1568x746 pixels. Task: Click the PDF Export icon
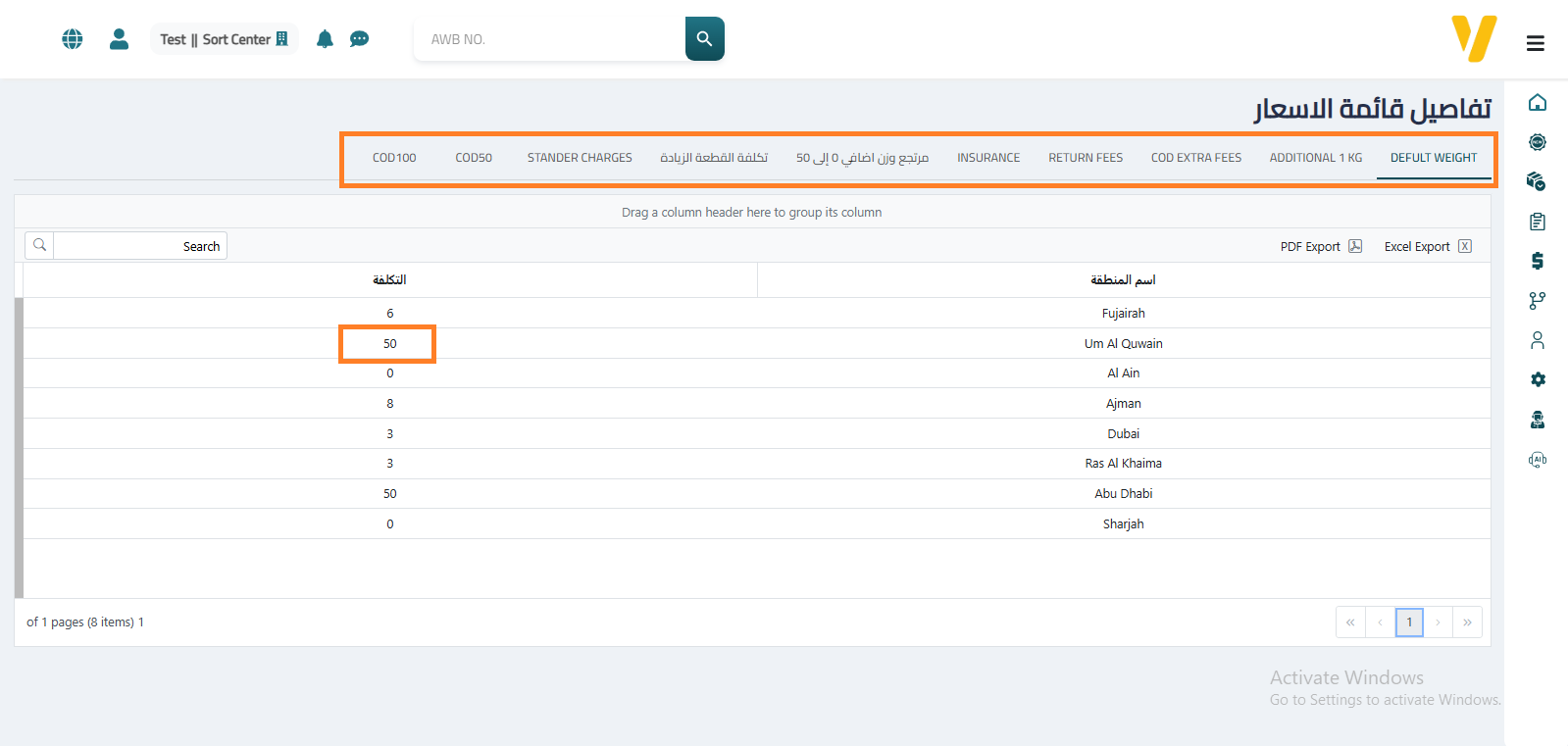[1355, 246]
